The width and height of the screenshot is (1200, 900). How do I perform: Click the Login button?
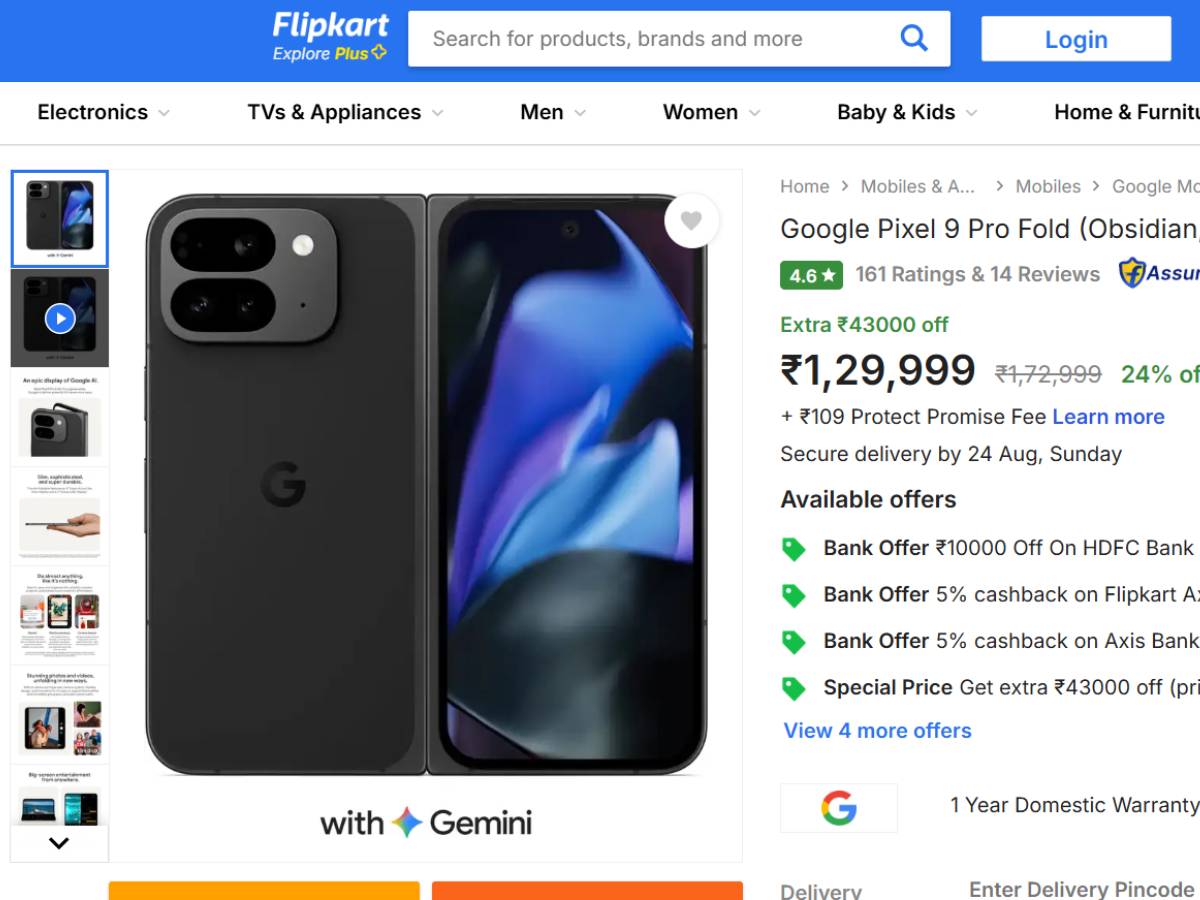1076,39
